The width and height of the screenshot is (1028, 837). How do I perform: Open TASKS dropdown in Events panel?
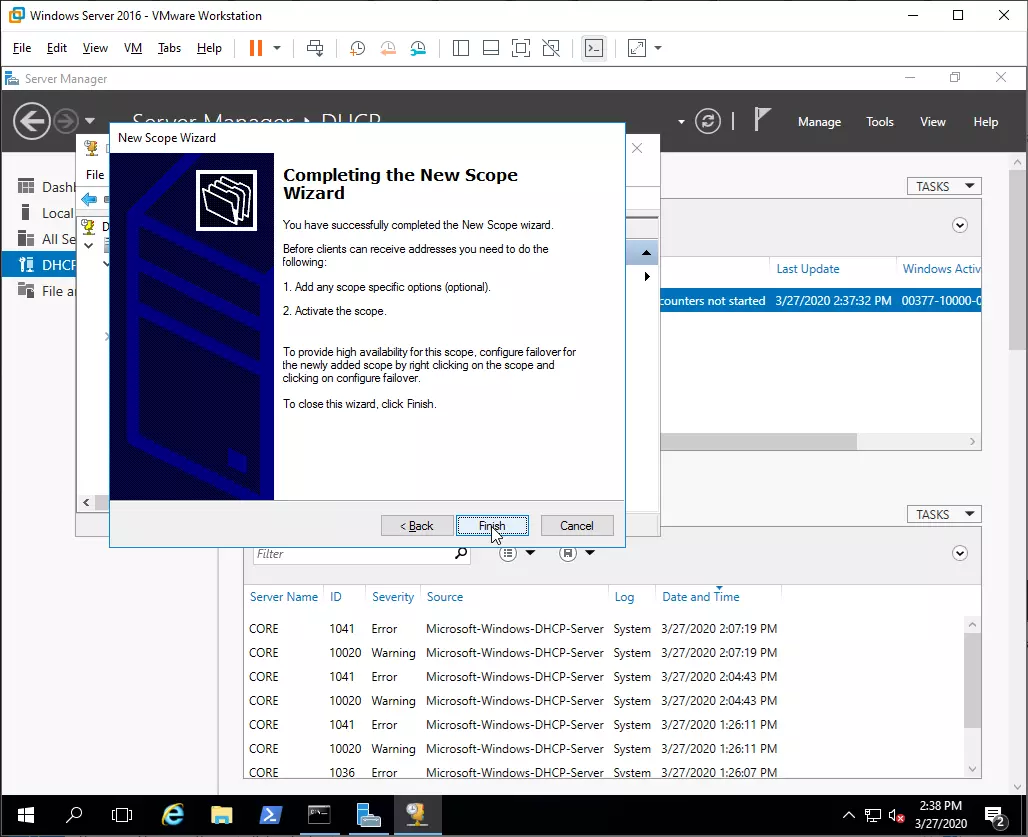944,514
